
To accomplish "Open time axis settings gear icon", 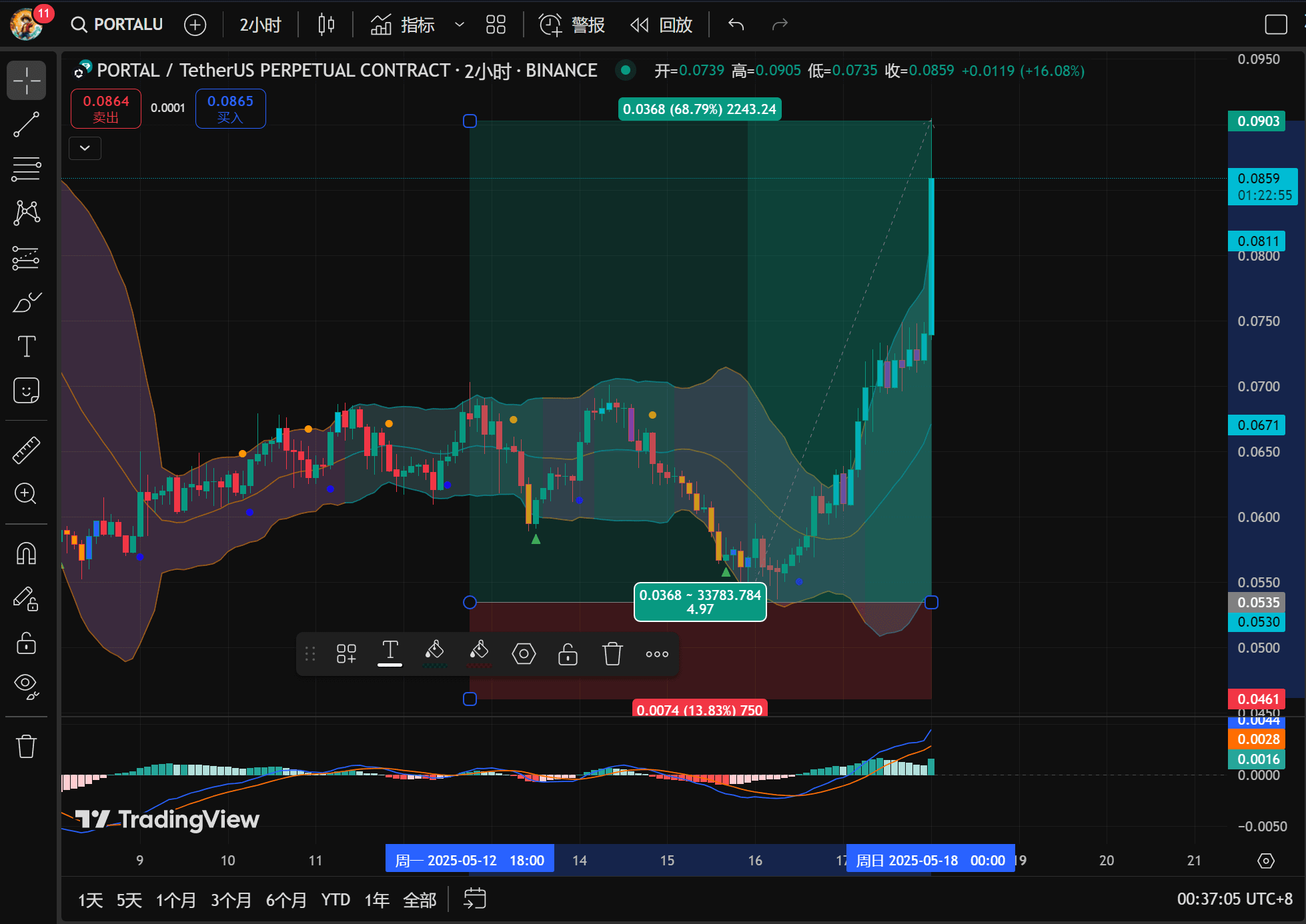I will click(1266, 861).
